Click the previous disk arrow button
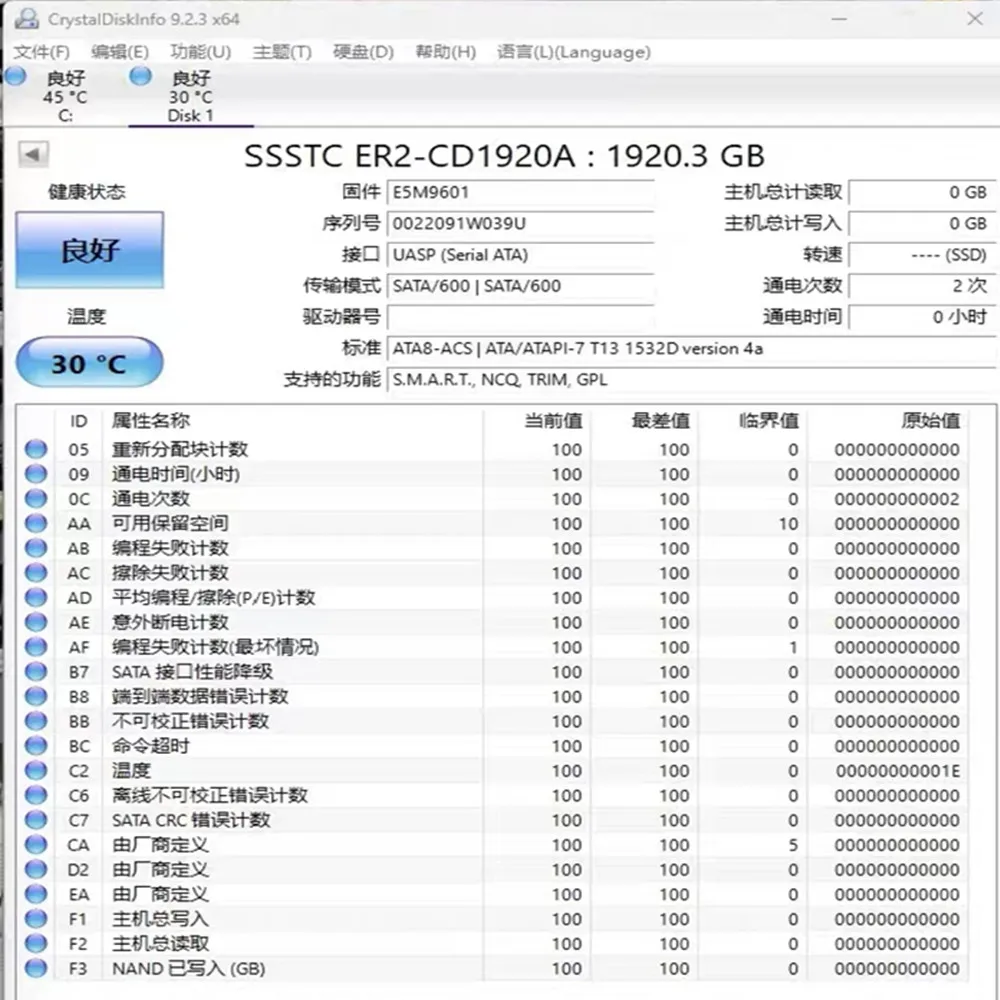The image size is (1000, 1000). coord(34,154)
